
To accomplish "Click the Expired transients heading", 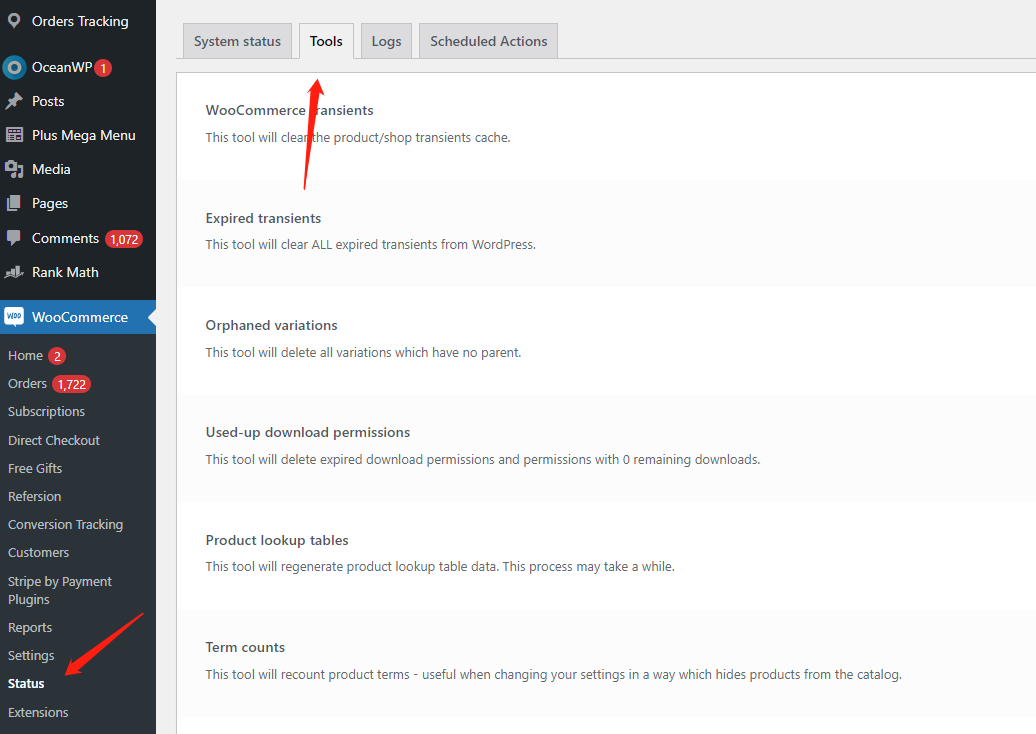I will [x=263, y=218].
